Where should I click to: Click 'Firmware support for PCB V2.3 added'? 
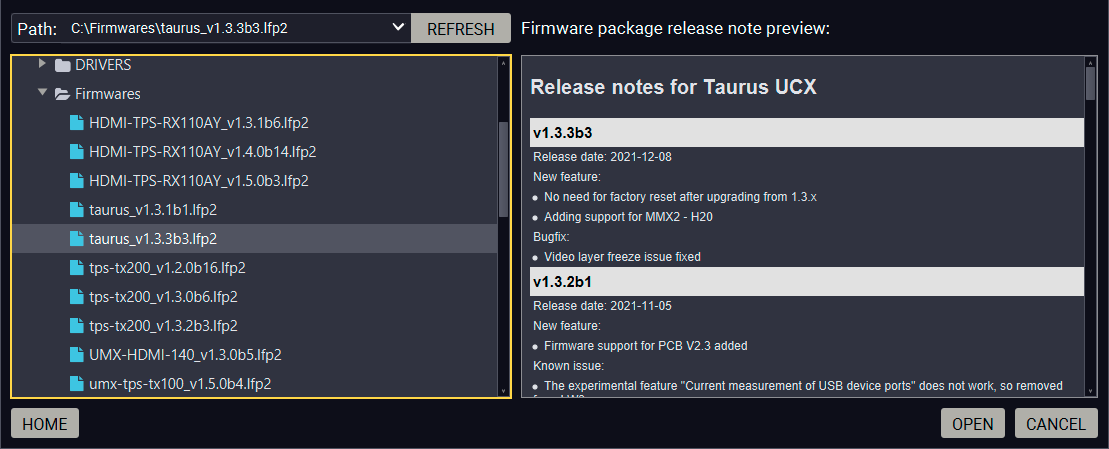[646, 346]
